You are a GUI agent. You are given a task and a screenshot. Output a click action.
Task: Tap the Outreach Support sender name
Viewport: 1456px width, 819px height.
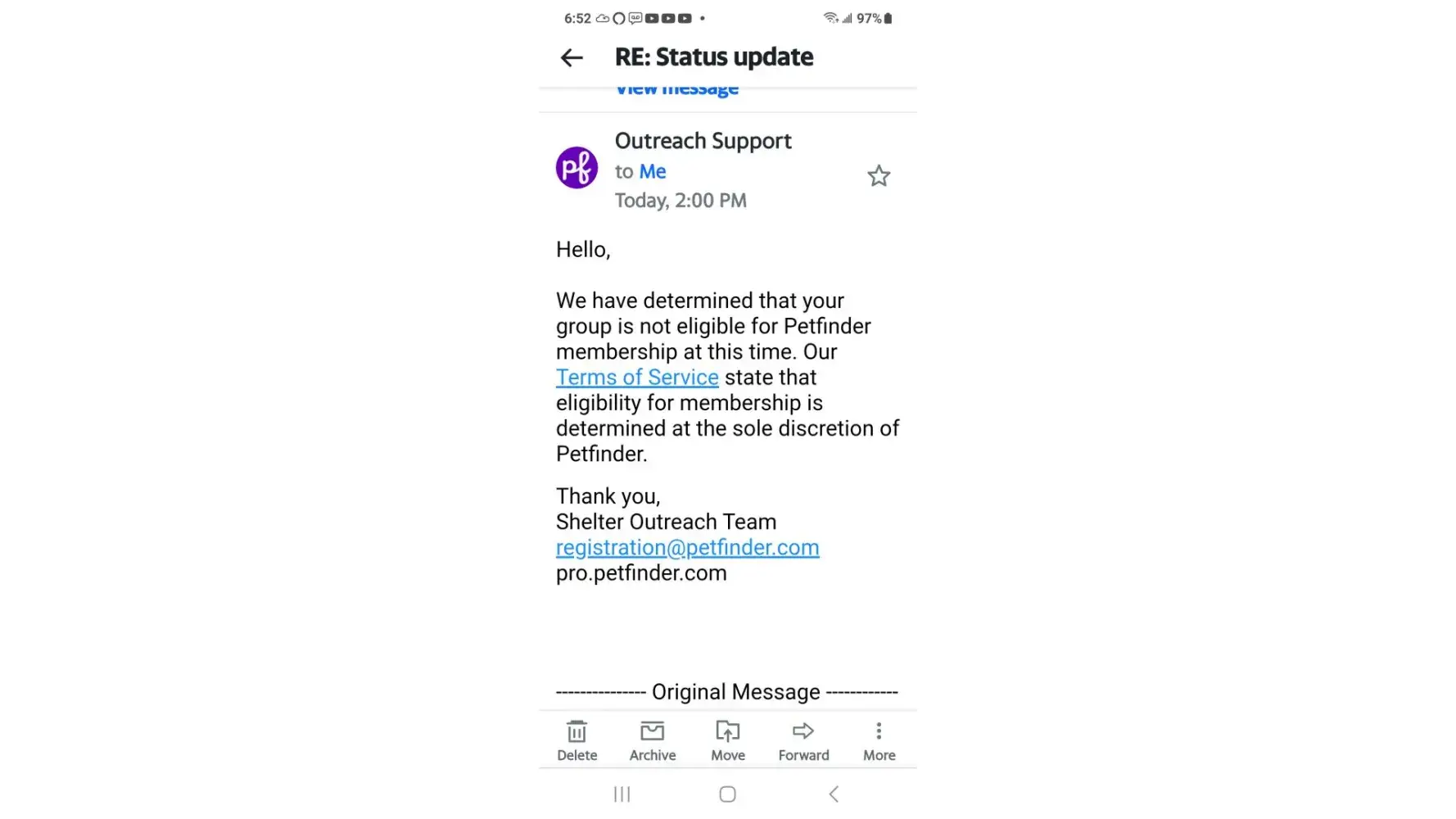coord(703,142)
